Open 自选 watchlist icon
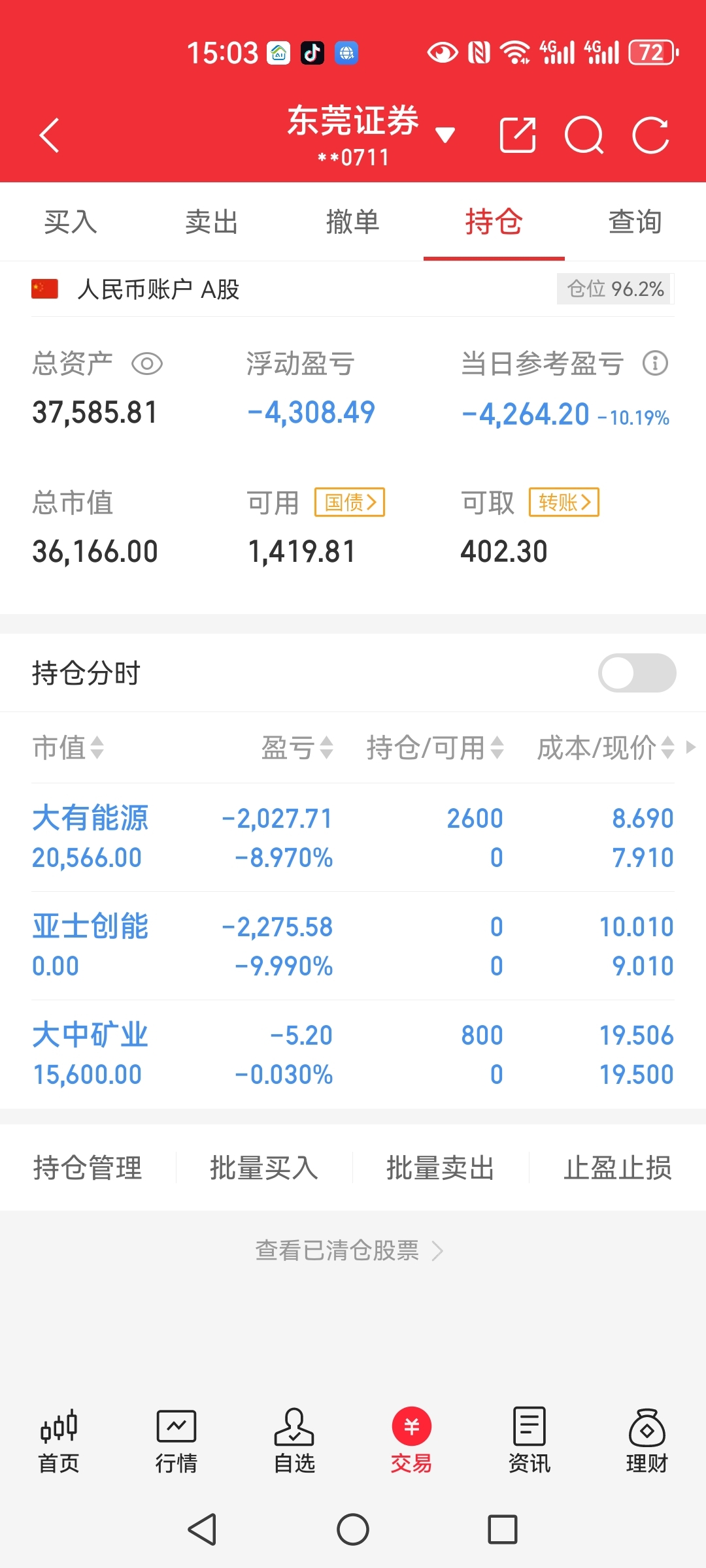The width and height of the screenshot is (706, 1568). tap(294, 1441)
